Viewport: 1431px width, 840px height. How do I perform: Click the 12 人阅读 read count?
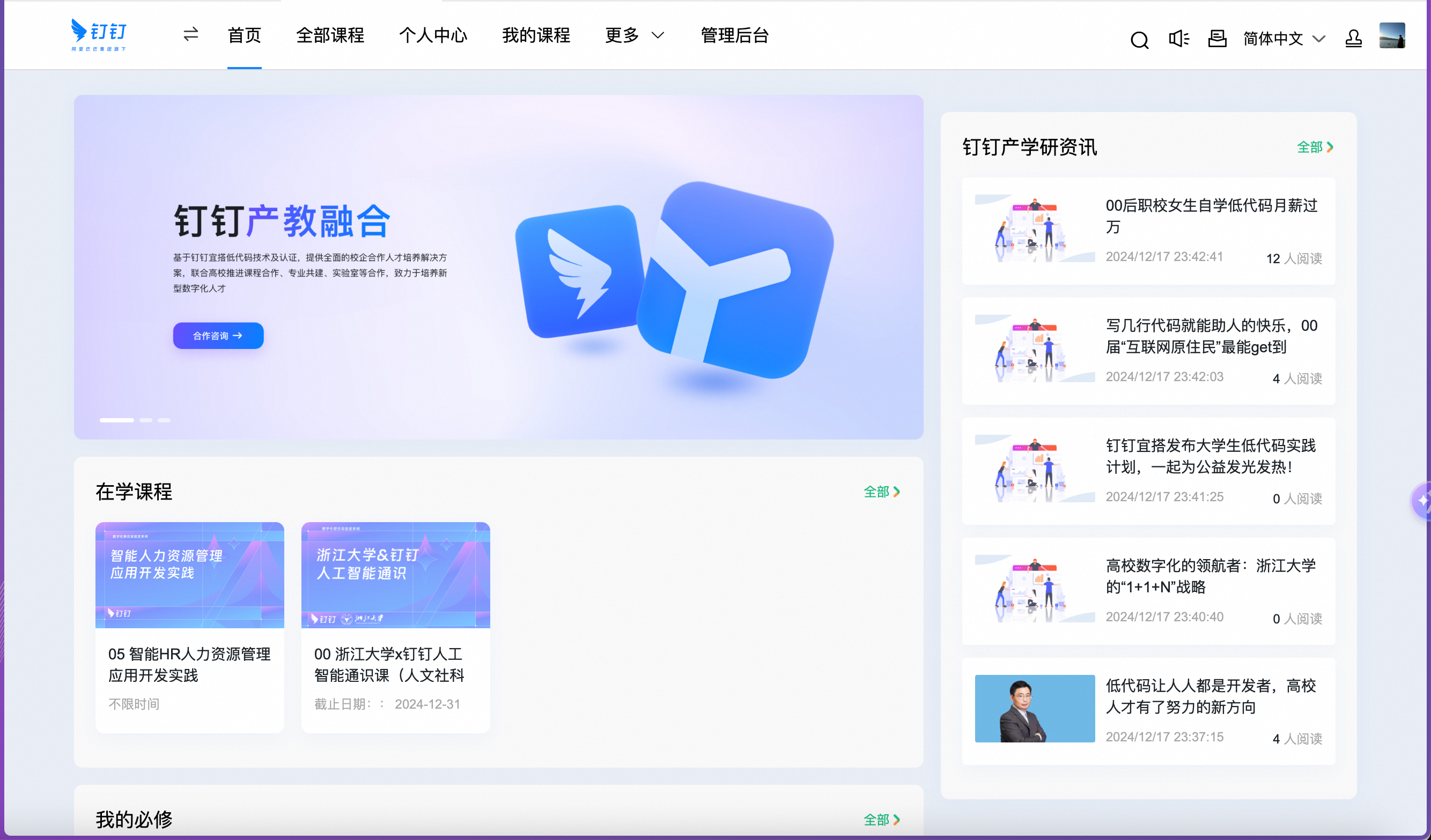[1294, 258]
